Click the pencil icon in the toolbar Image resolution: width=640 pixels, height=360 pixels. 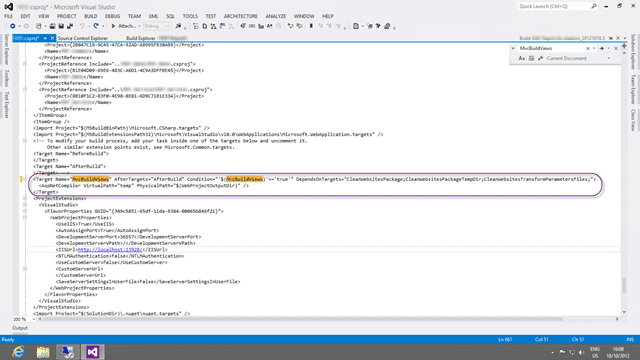pyautogui.click(x=387, y=26)
